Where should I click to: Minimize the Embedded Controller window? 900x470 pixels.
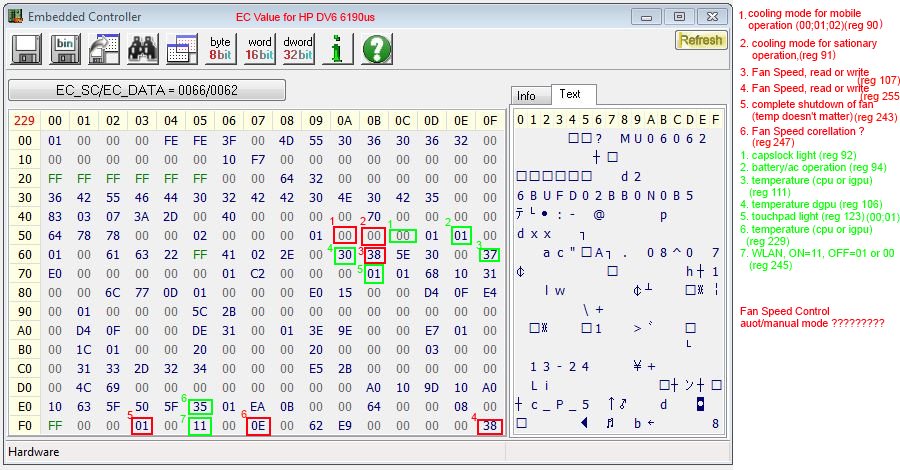[646, 17]
